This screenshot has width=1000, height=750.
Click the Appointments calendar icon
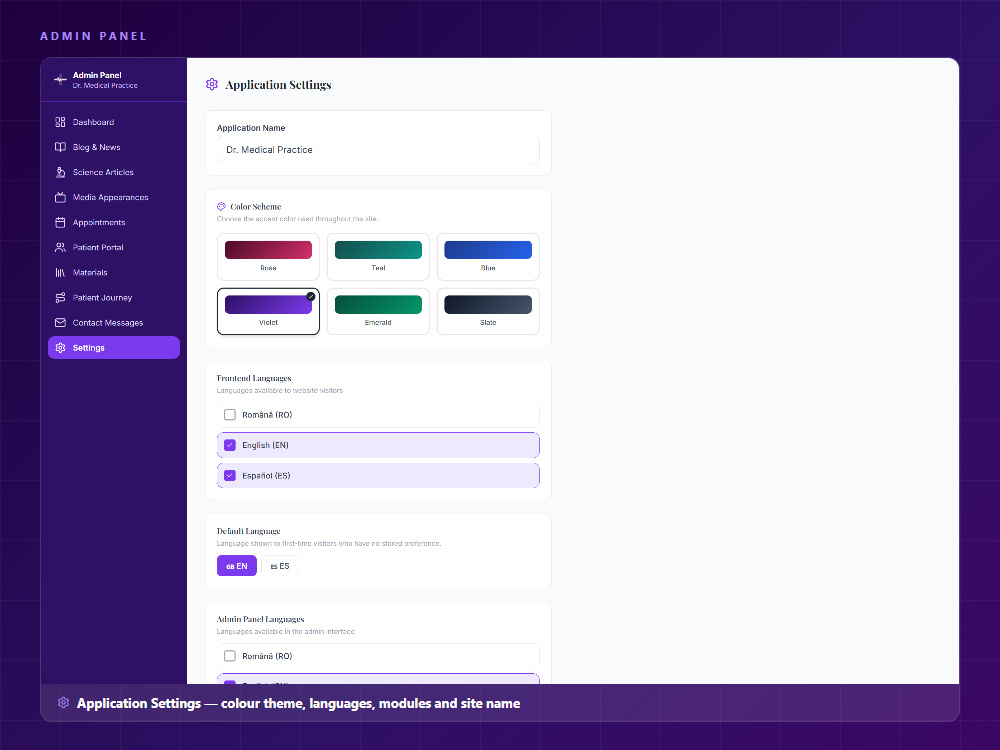coord(60,222)
